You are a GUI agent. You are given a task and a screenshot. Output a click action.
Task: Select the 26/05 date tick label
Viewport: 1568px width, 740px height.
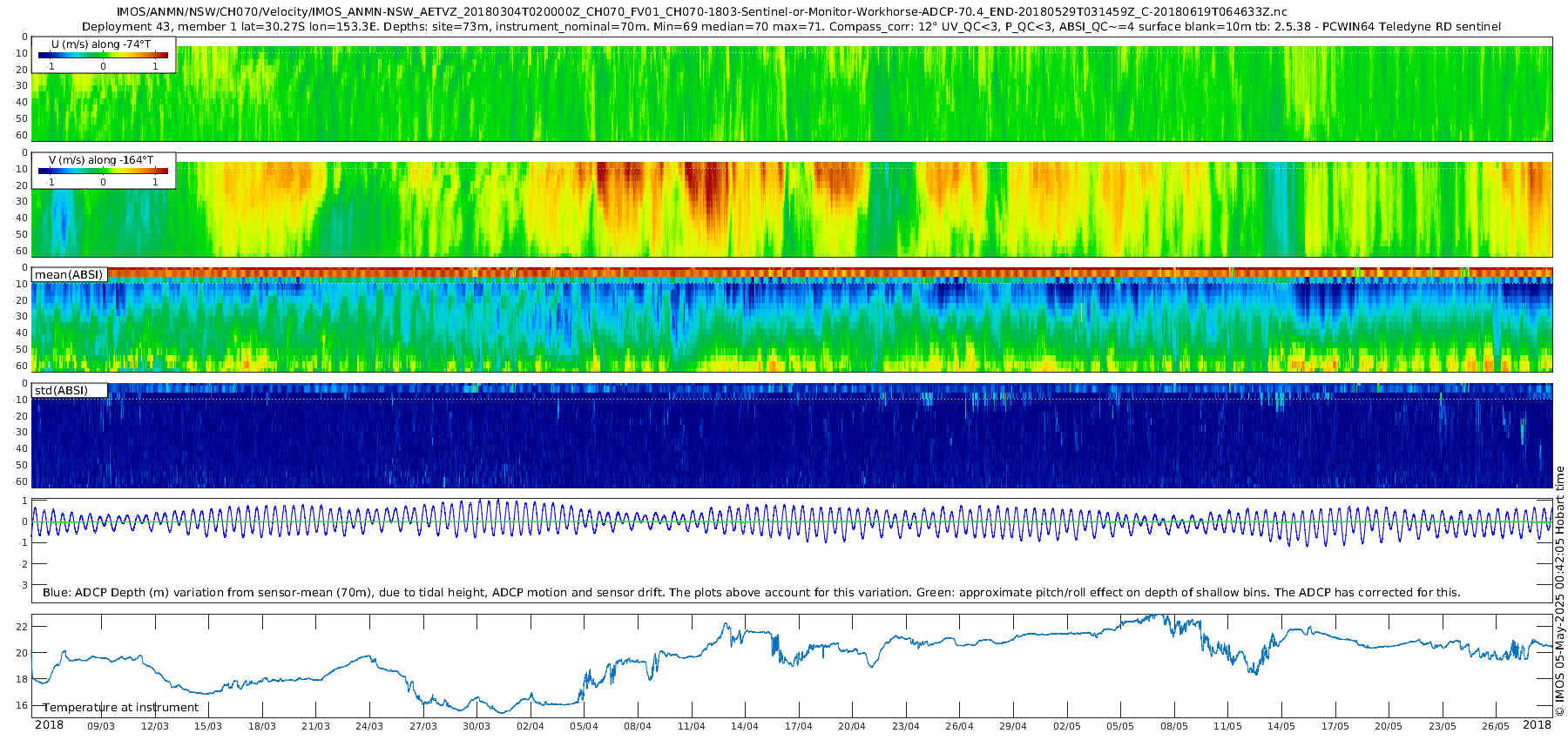click(x=1495, y=726)
